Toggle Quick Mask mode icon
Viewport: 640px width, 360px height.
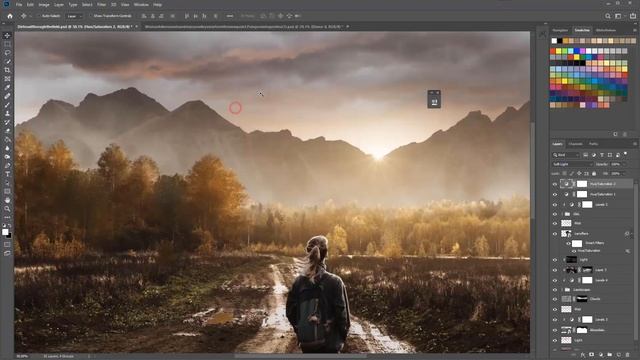7,244
